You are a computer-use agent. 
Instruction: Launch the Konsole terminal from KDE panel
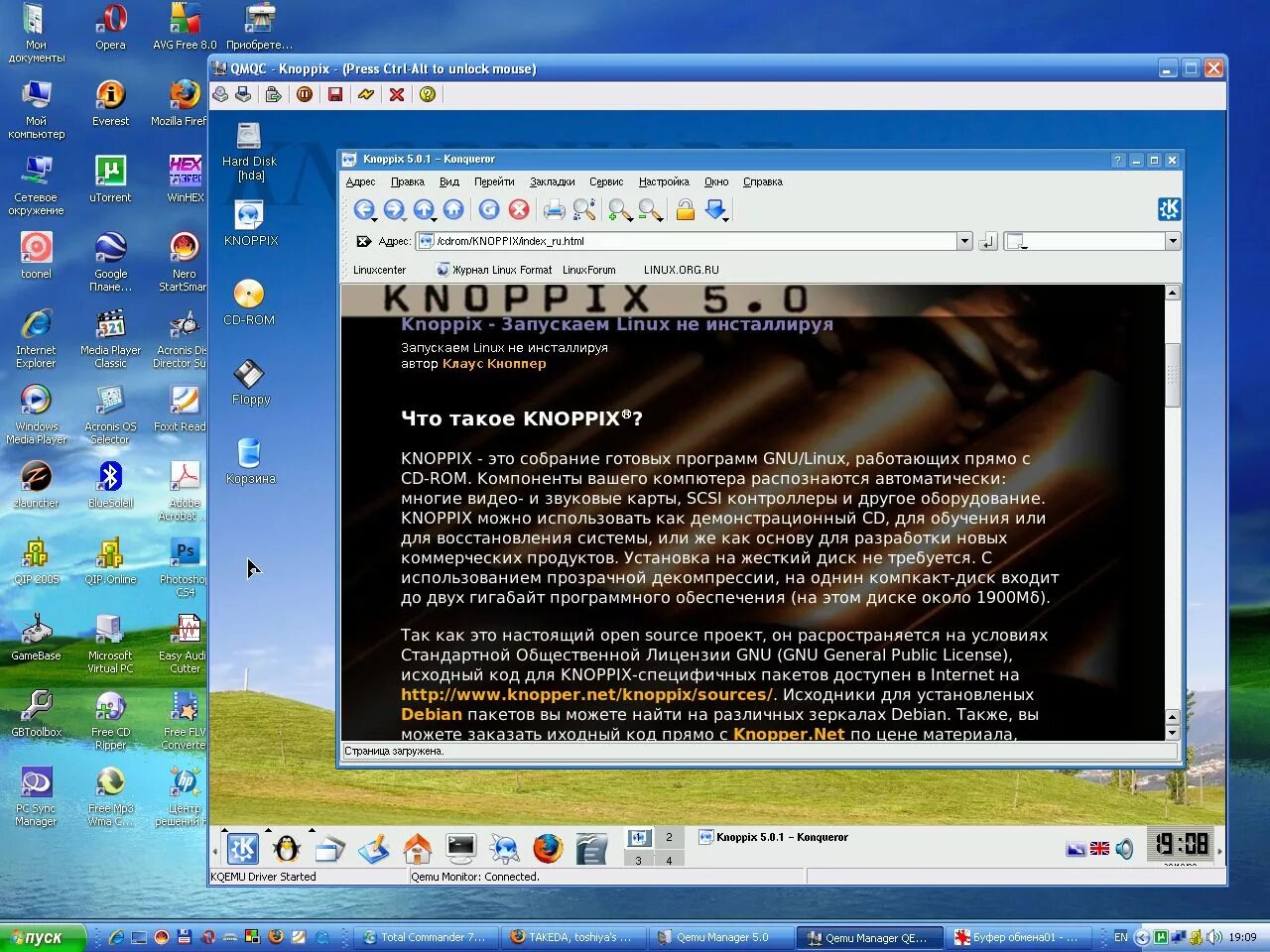click(x=461, y=848)
